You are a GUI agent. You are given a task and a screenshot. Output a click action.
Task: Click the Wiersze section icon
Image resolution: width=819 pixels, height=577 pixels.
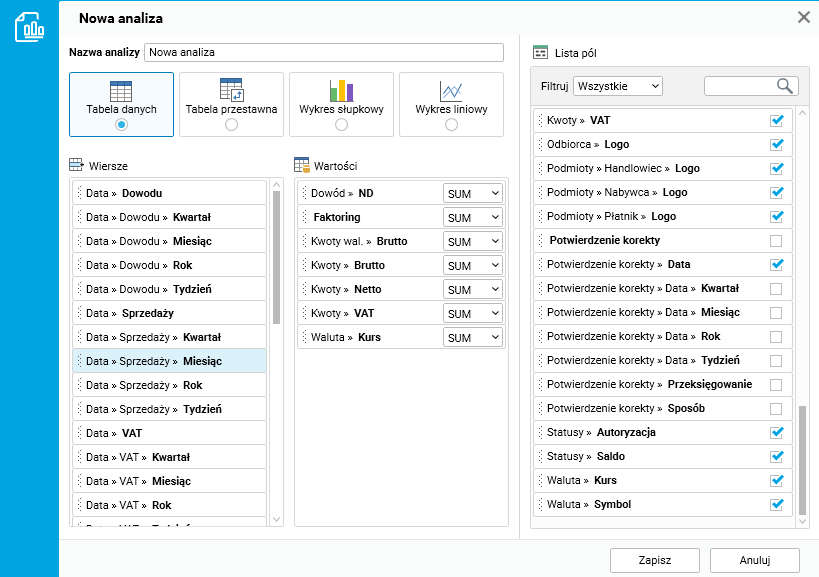click(x=77, y=165)
